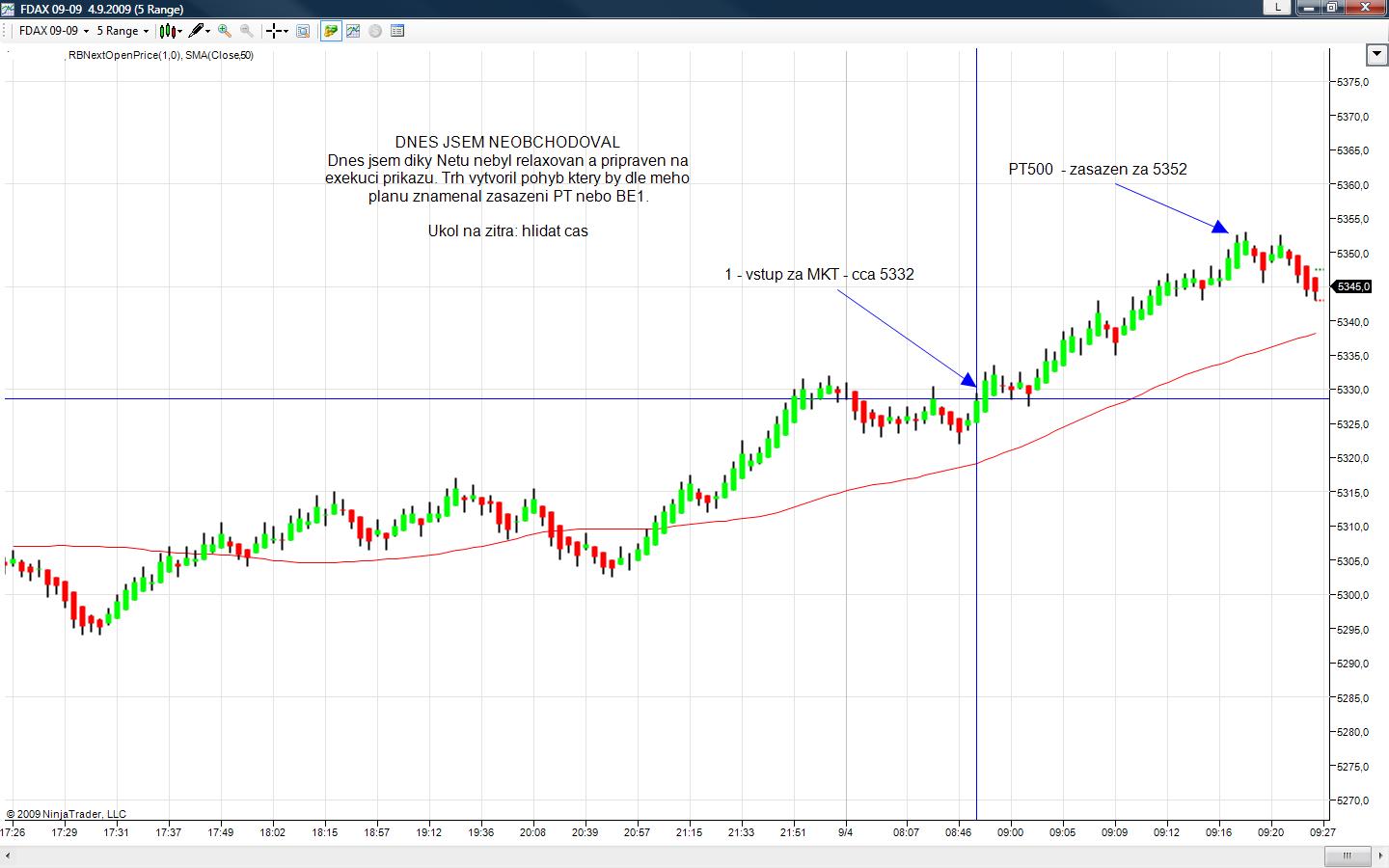Restore down the chart window

pos(1331,7)
